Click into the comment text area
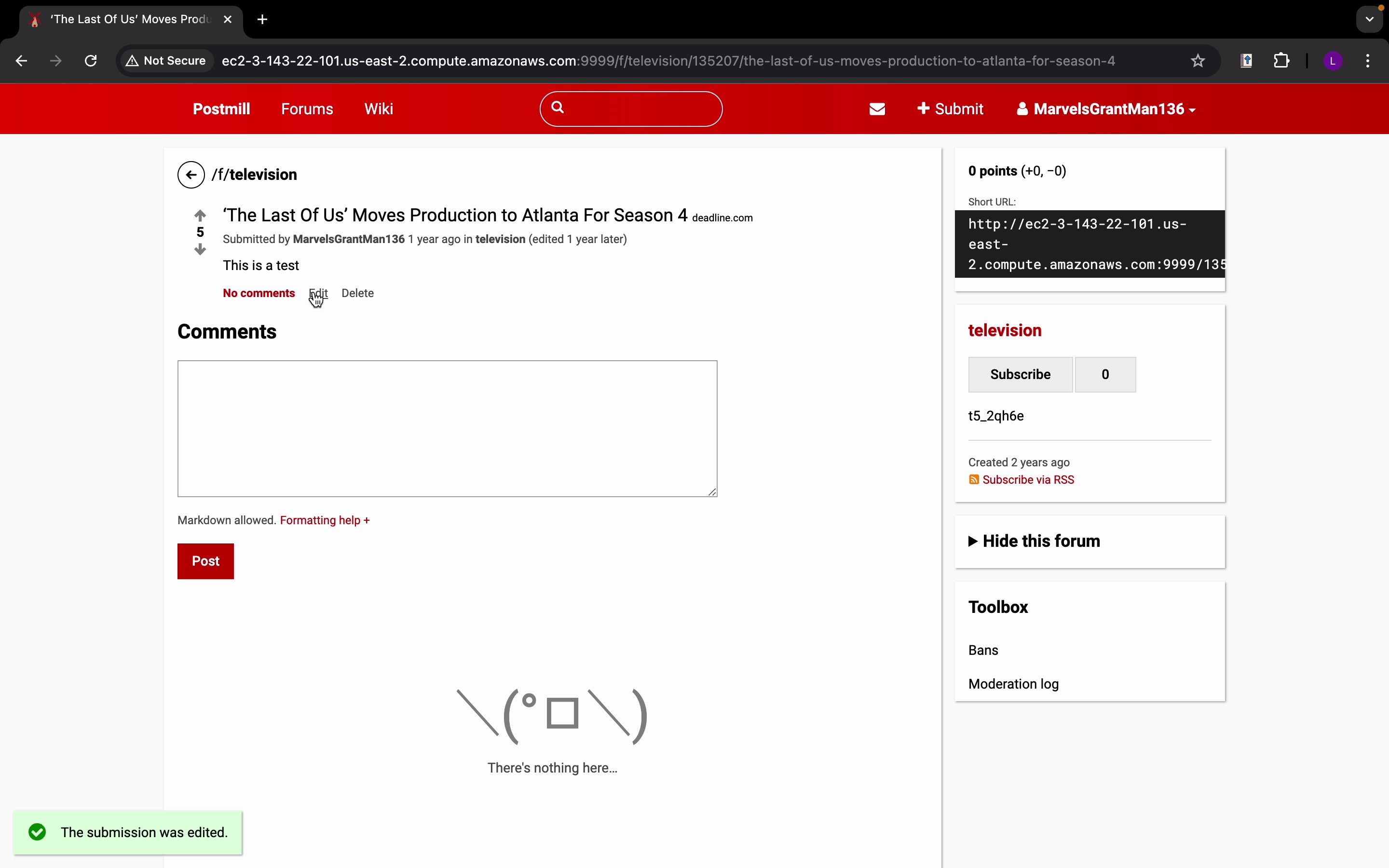The width and height of the screenshot is (1389, 868). pos(447,428)
